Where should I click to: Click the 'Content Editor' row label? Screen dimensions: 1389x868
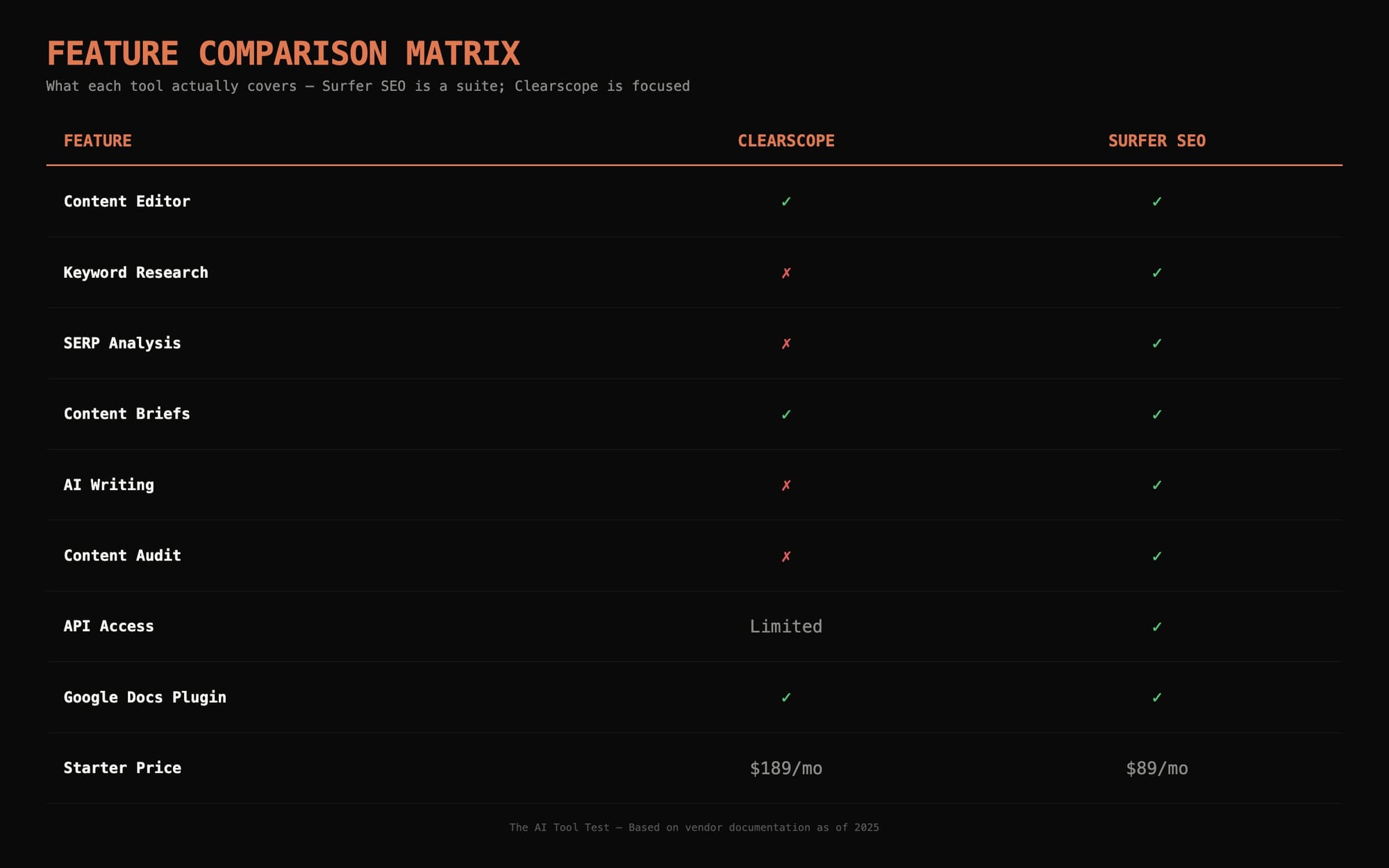127,201
